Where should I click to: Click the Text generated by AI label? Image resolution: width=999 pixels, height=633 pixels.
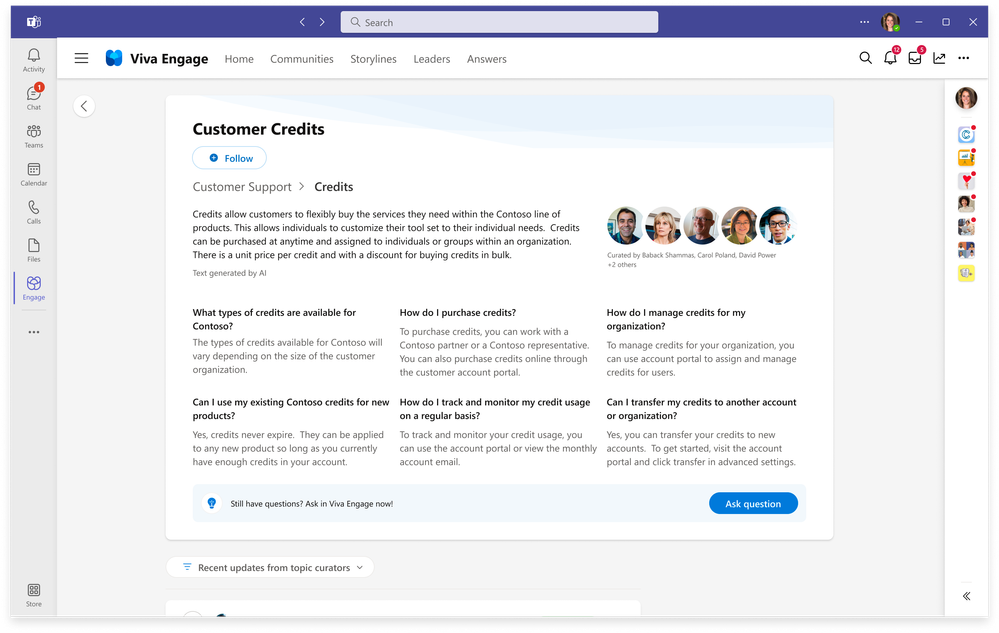click(x=229, y=273)
